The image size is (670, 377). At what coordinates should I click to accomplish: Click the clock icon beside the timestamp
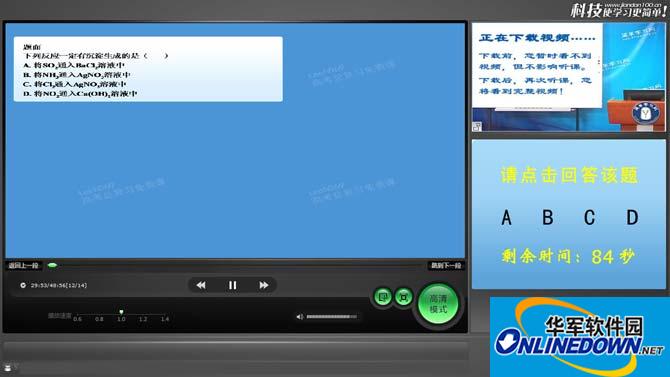pos(23,285)
